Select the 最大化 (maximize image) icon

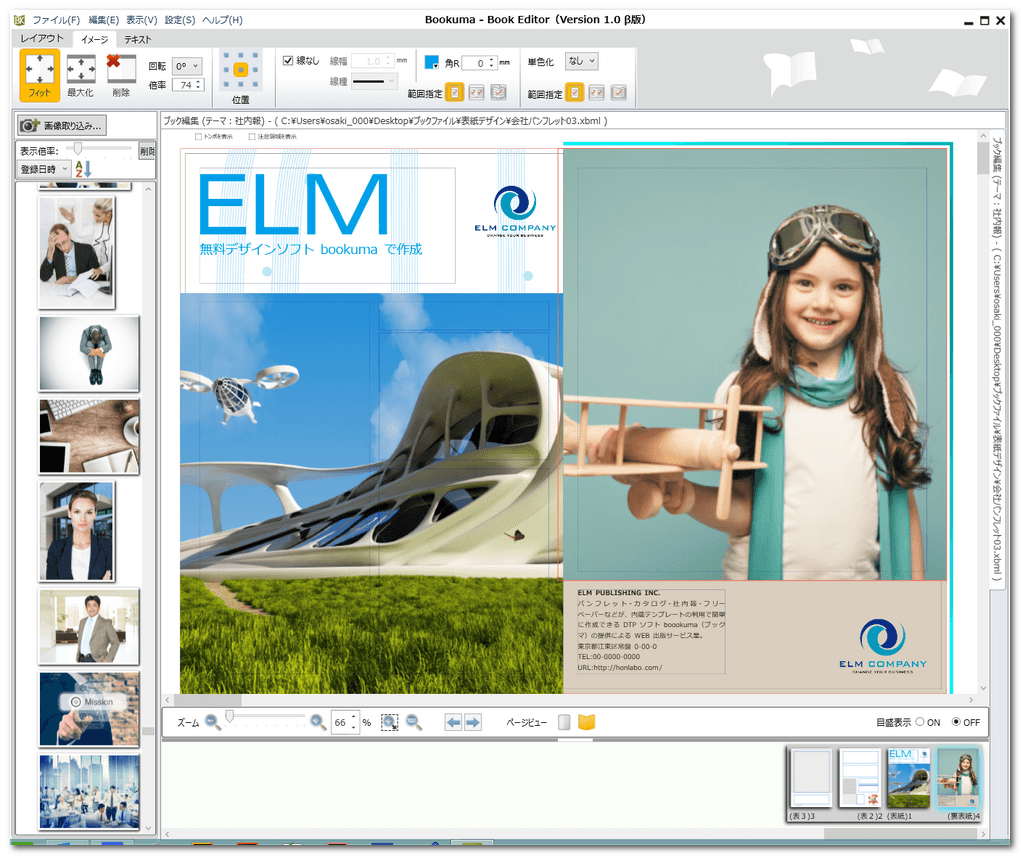pyautogui.click(x=80, y=74)
